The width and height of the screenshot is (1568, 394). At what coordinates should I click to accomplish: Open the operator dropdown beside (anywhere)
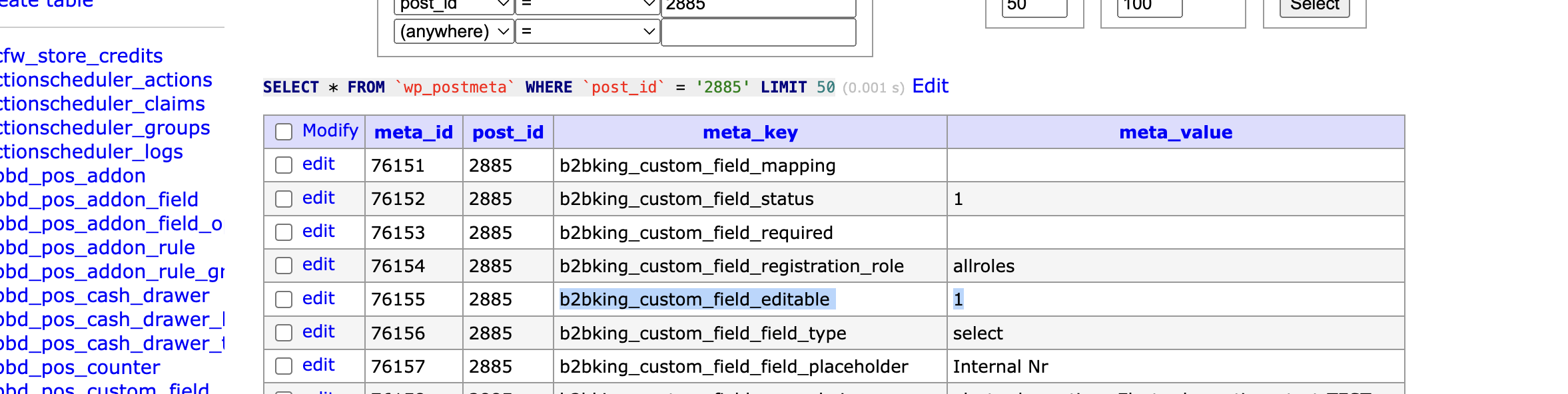pos(588,31)
